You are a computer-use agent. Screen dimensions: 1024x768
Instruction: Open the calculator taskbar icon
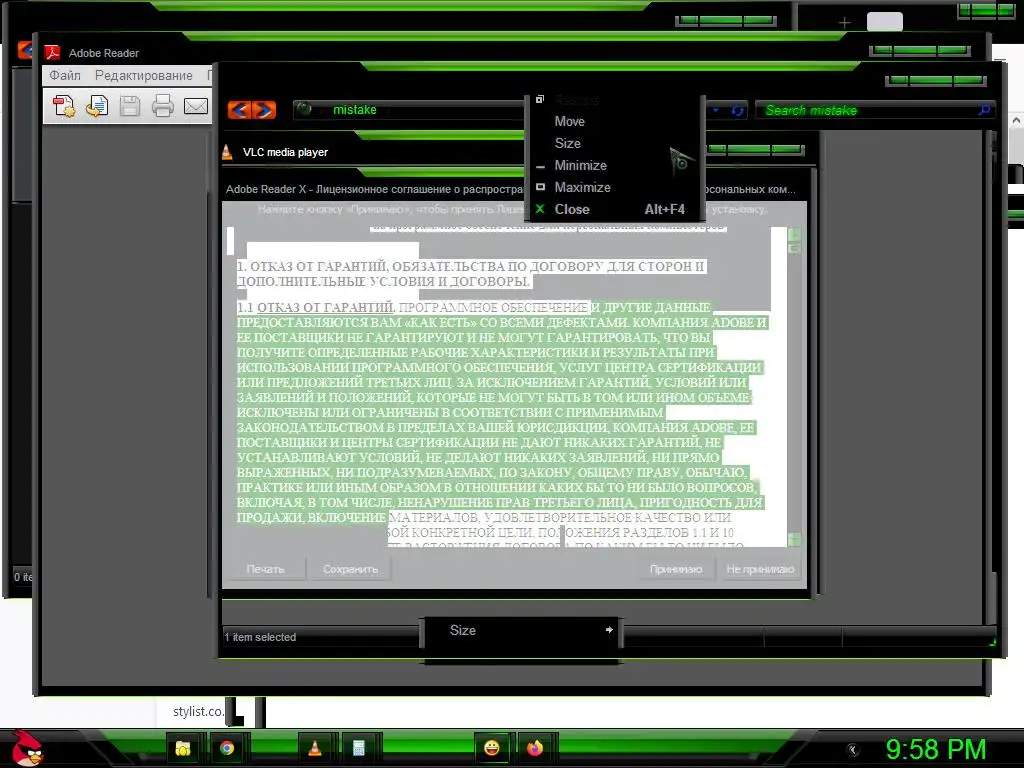[359, 748]
